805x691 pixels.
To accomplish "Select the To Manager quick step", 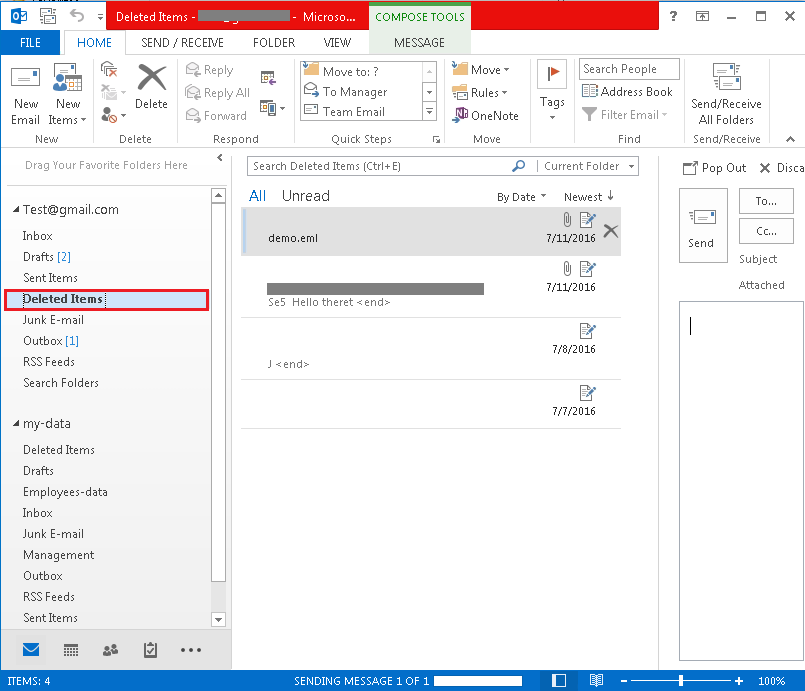I will (x=362, y=91).
